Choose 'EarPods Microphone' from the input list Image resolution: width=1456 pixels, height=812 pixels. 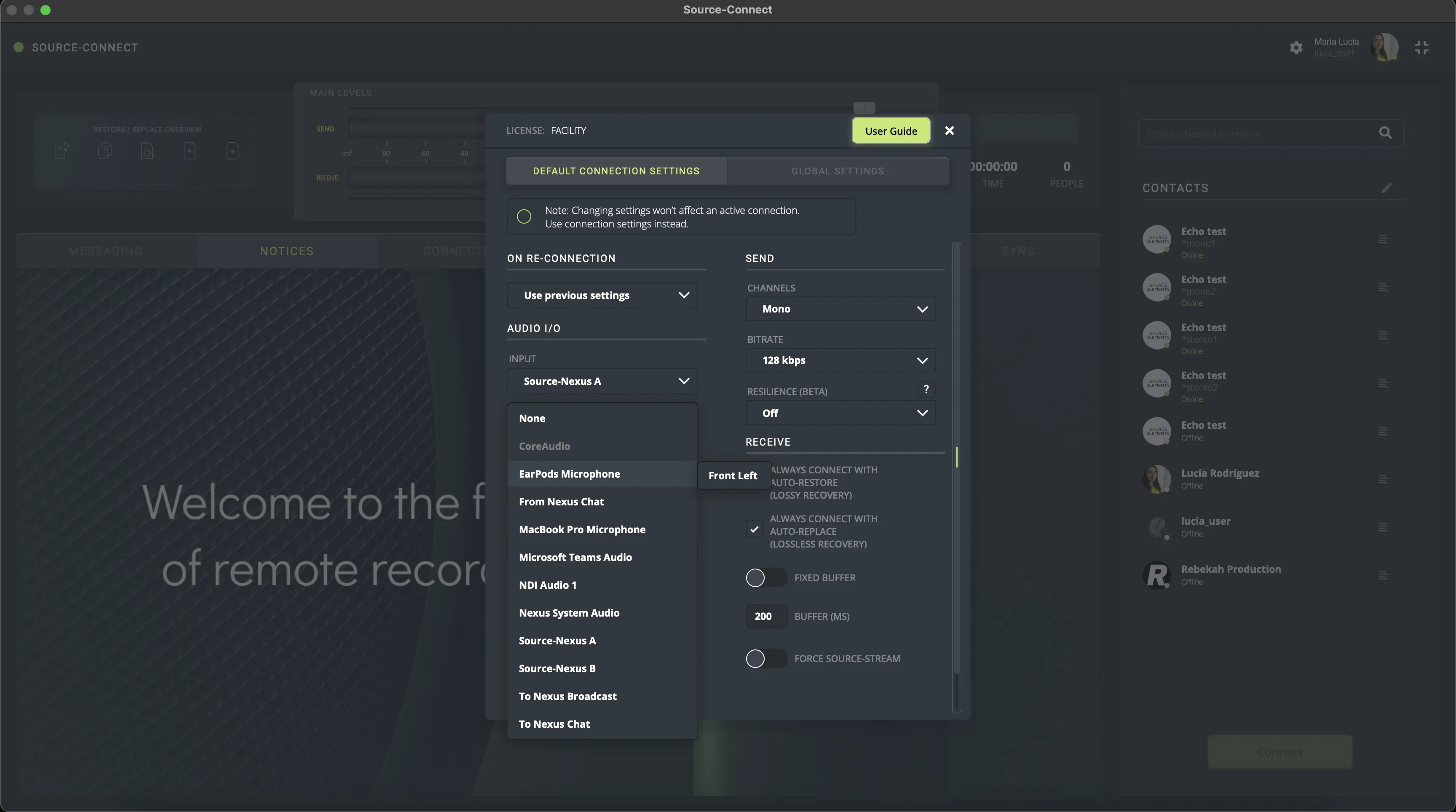point(602,474)
